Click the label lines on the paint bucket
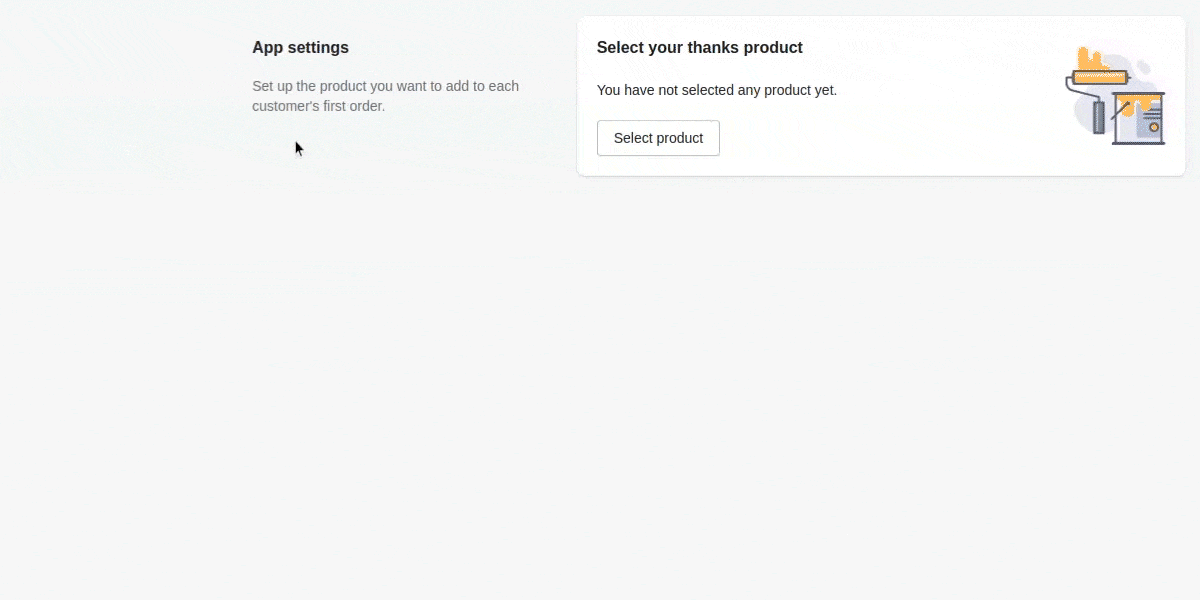1200x600 pixels. (x=1151, y=113)
